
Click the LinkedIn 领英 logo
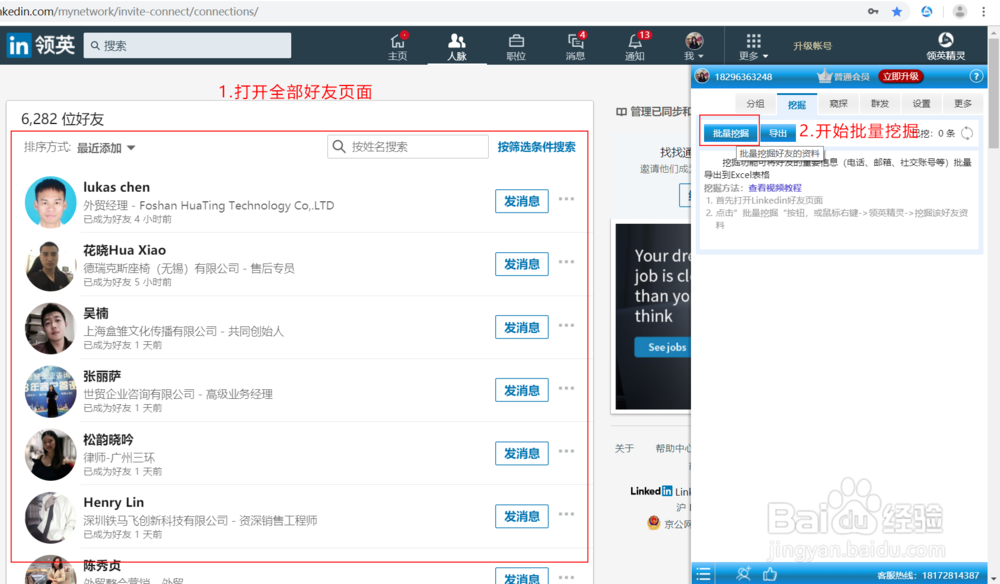[41, 45]
